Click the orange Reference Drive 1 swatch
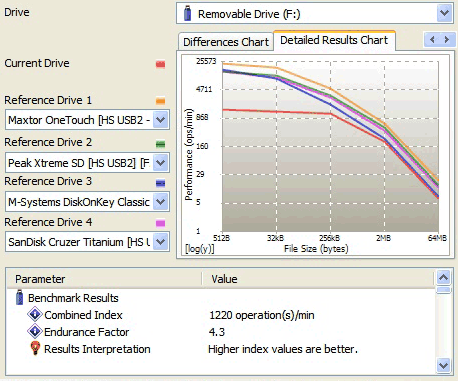 pyautogui.click(x=160, y=101)
